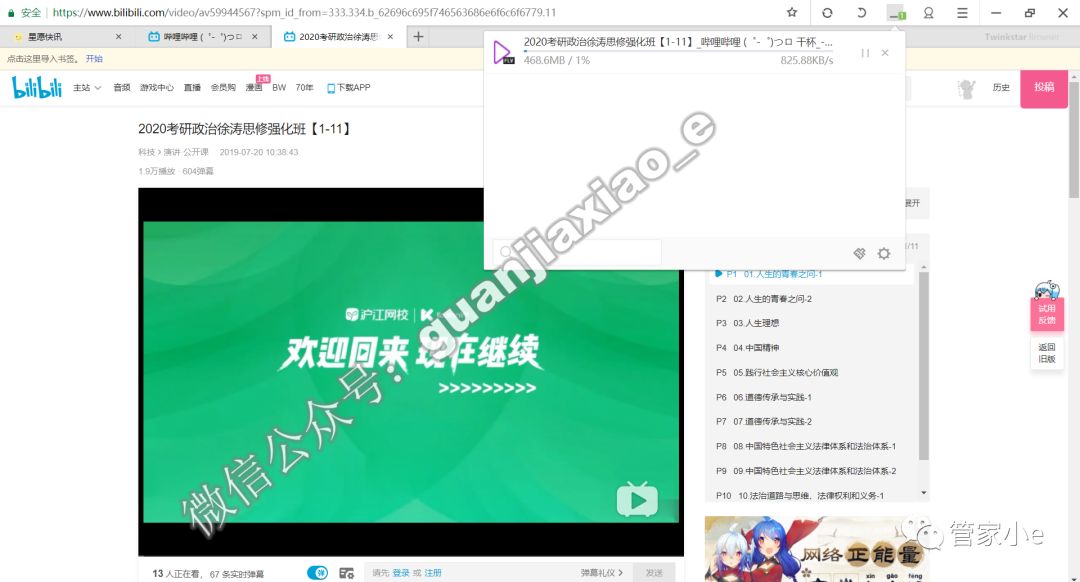Toggle the blue danmaku switch below the player
Image resolution: width=1080 pixels, height=582 pixels.
click(318, 571)
